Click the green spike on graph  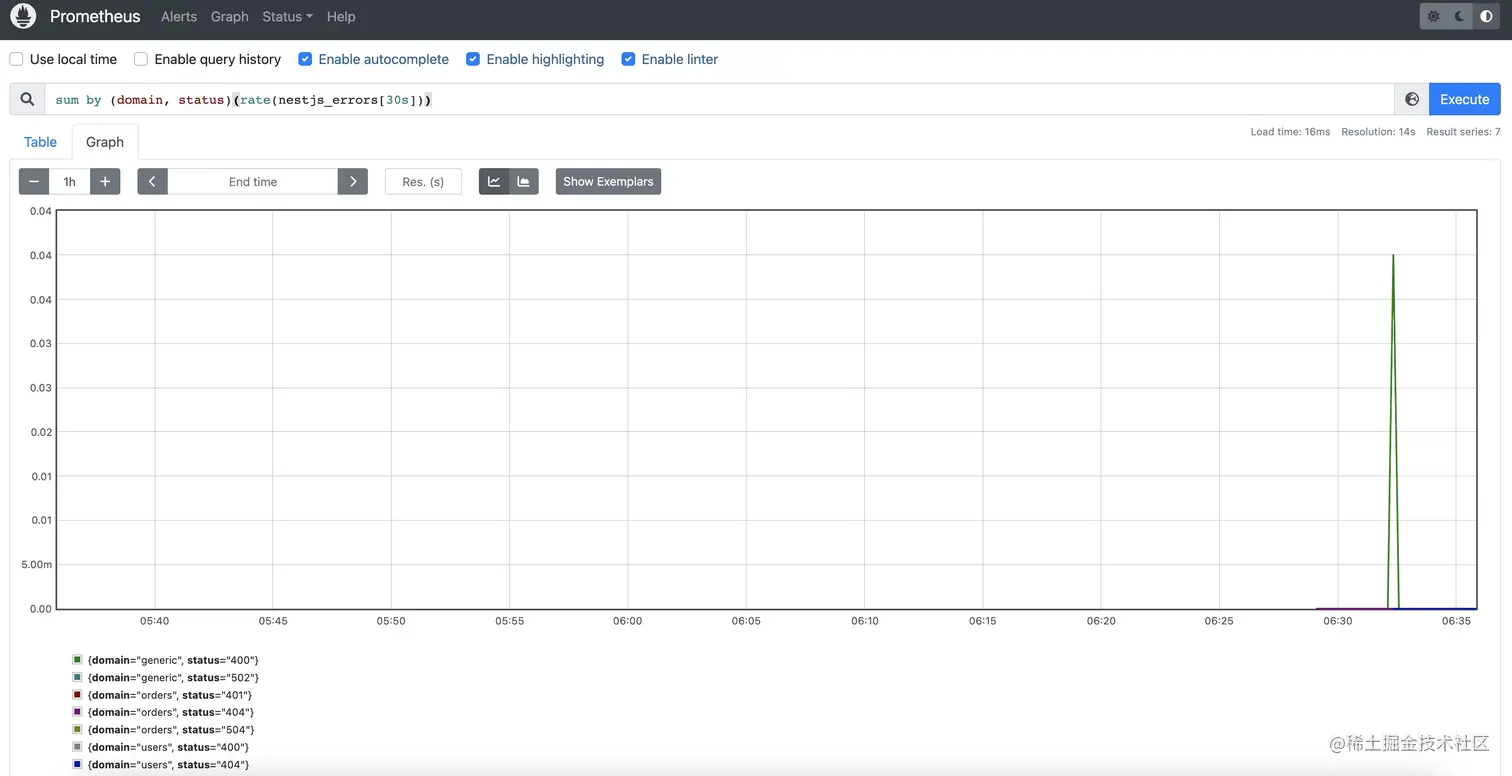click(x=1393, y=430)
